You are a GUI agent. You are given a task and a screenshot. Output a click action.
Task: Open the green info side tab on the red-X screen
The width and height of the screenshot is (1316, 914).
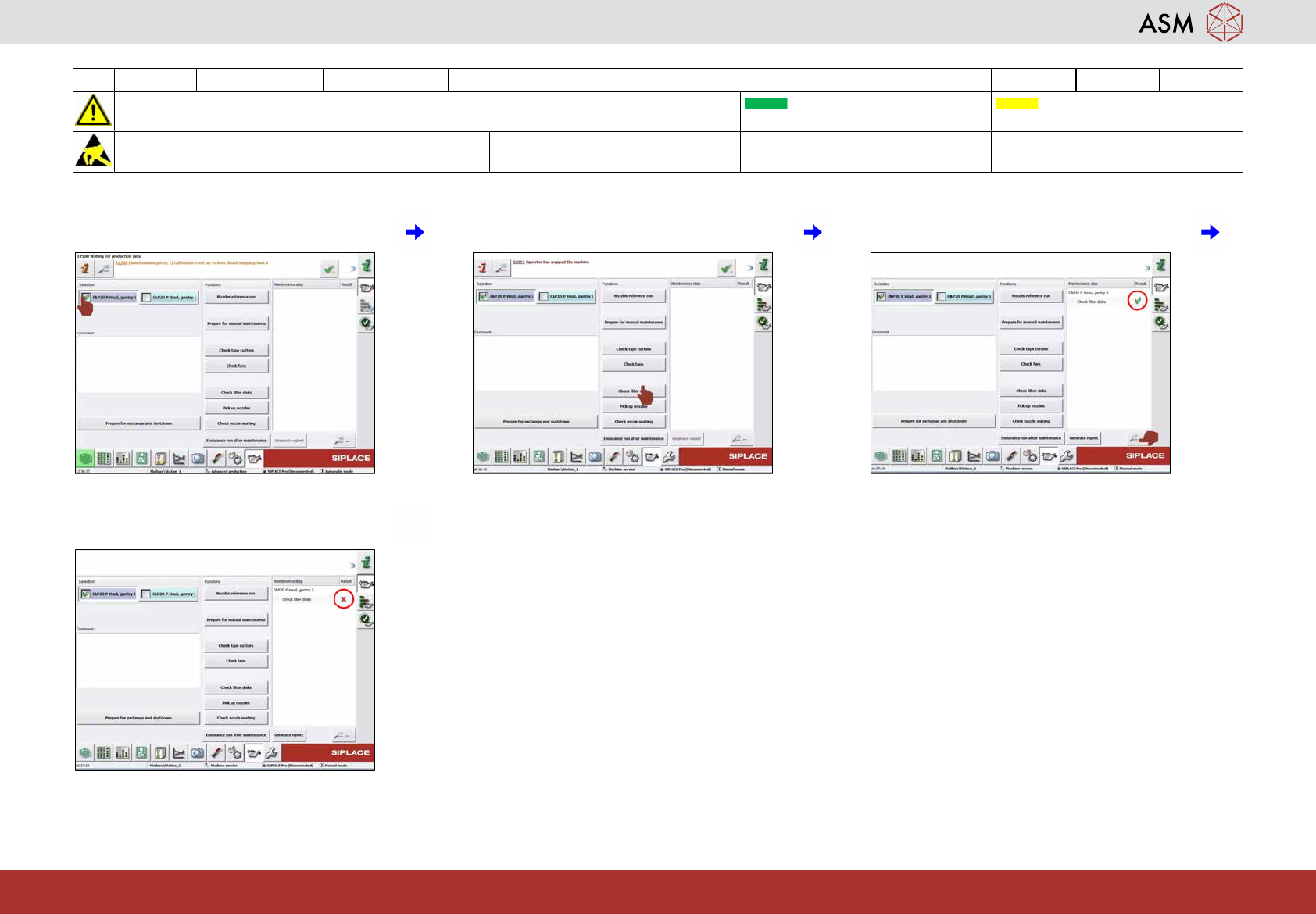366,562
